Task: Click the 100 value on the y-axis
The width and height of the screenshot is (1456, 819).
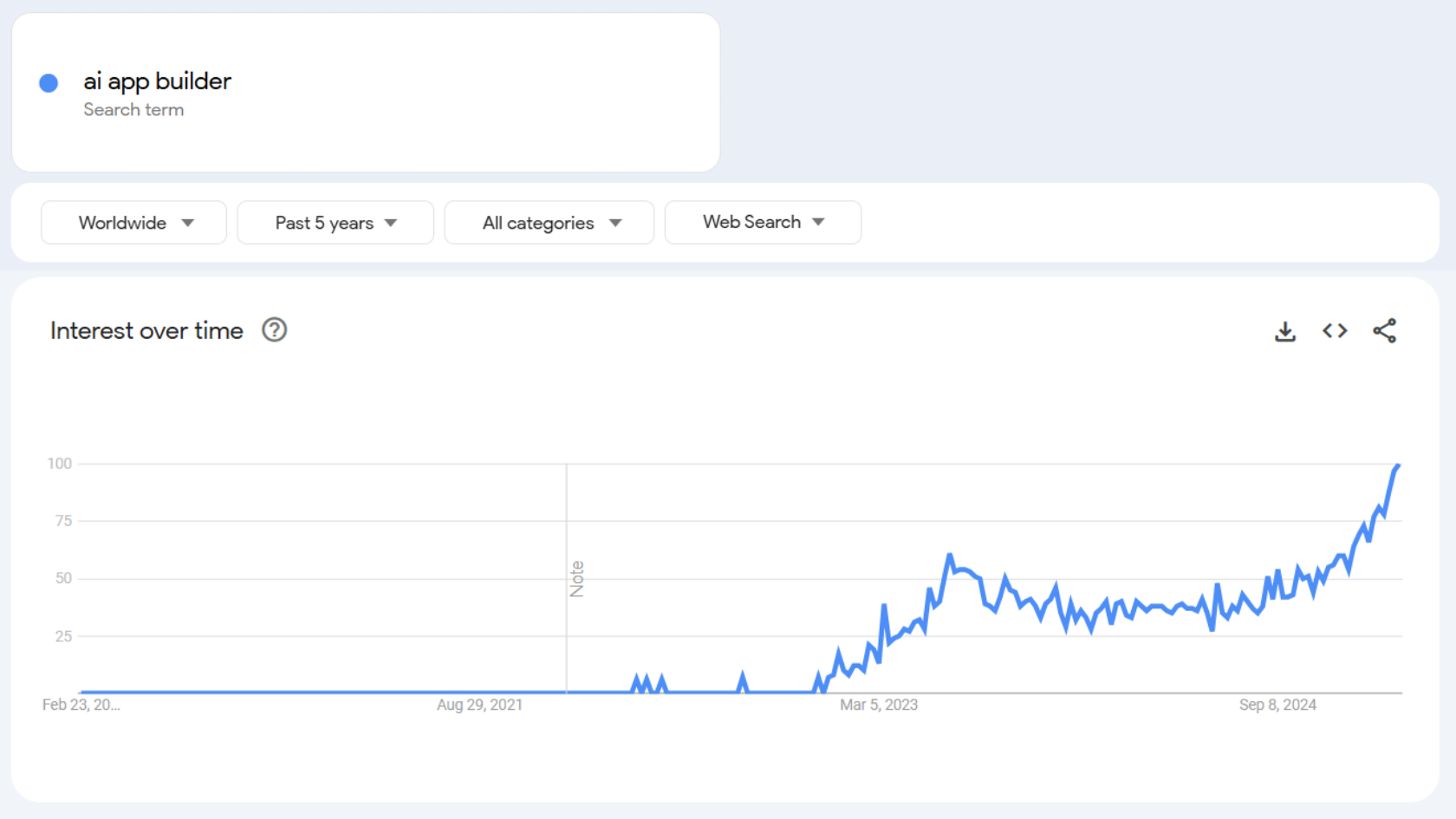Action: coord(59,462)
